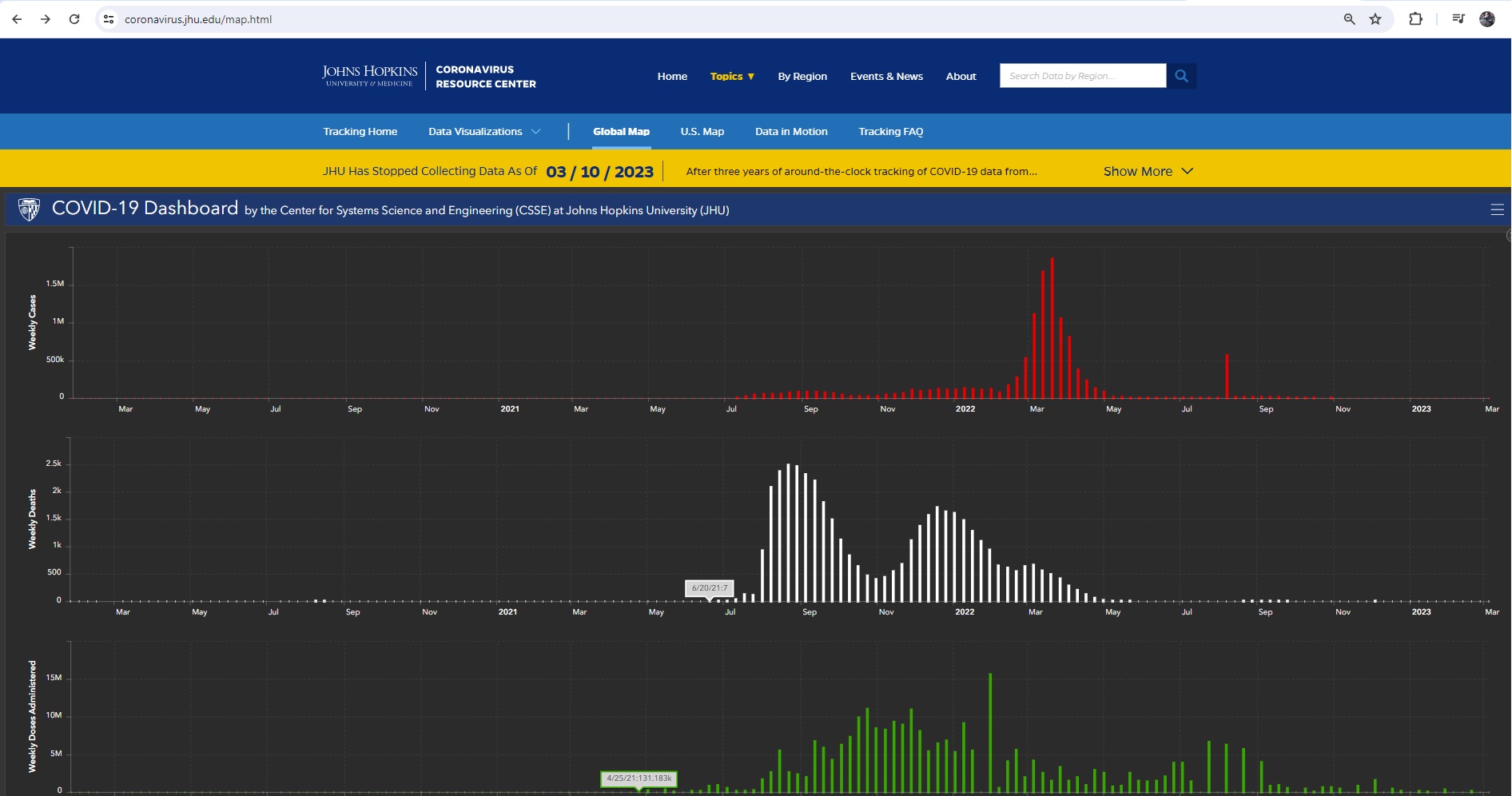1512x796 pixels.
Task: Go back with the browser back arrow
Action: [17, 19]
